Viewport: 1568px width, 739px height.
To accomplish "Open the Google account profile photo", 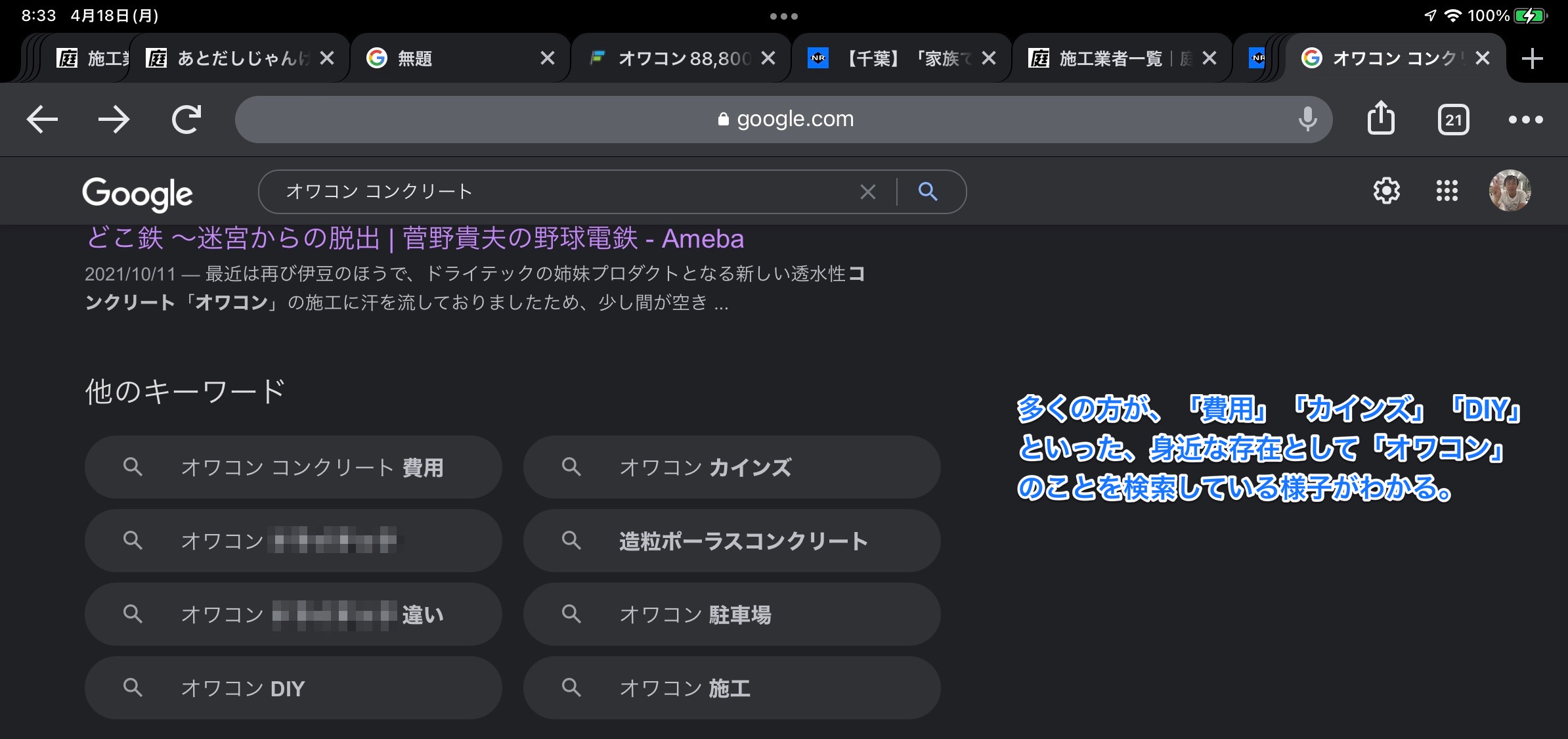I will pyautogui.click(x=1510, y=190).
